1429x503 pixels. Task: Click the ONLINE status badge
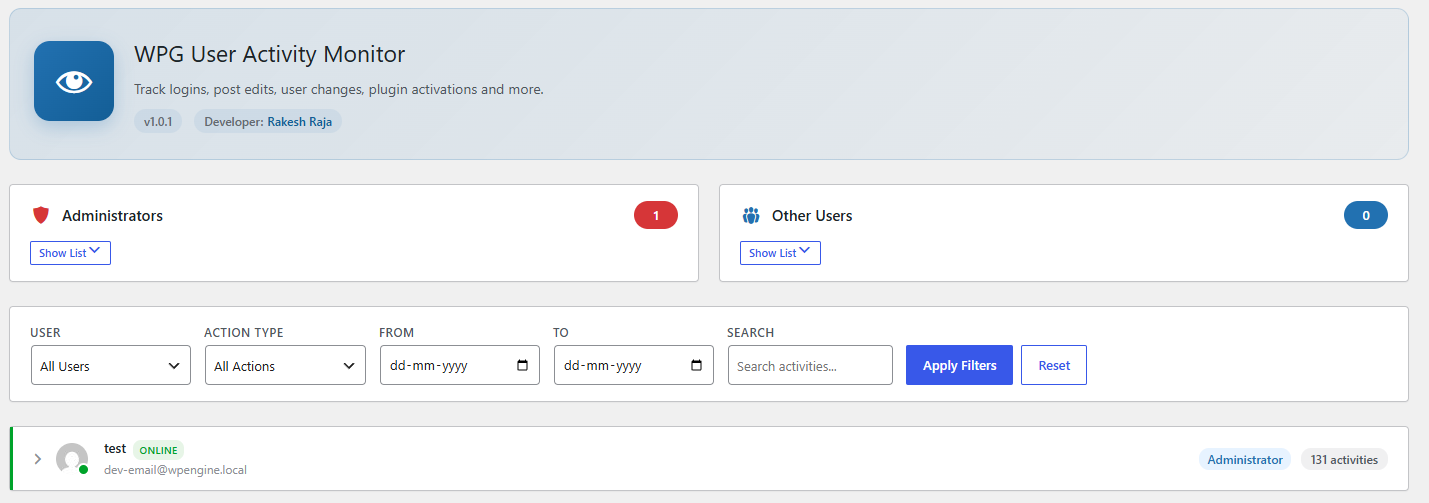pyautogui.click(x=159, y=450)
